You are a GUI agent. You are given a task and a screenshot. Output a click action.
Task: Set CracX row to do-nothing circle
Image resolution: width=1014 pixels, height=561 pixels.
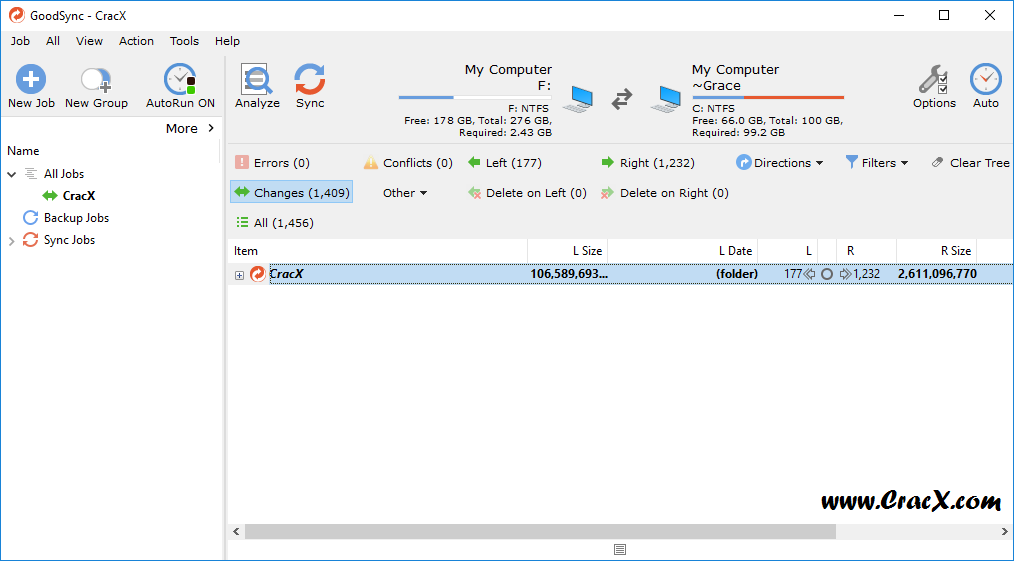(x=826, y=274)
